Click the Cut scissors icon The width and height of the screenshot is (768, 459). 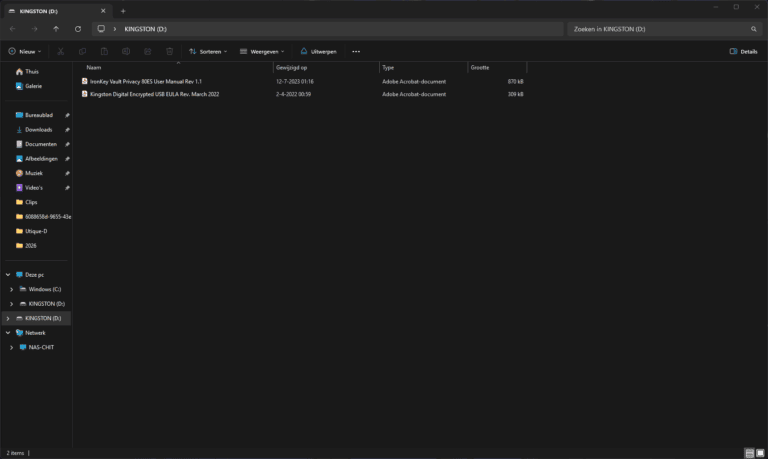[x=60, y=51]
